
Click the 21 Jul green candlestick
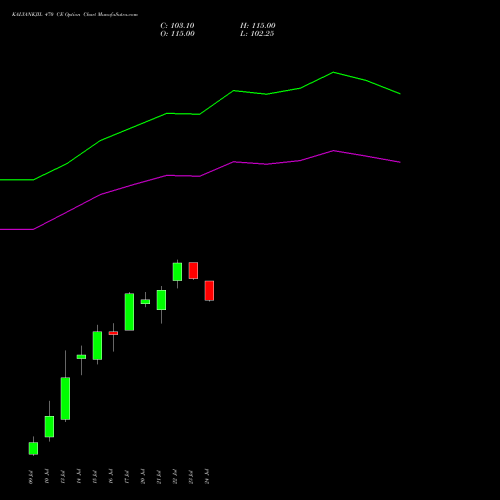(161, 300)
